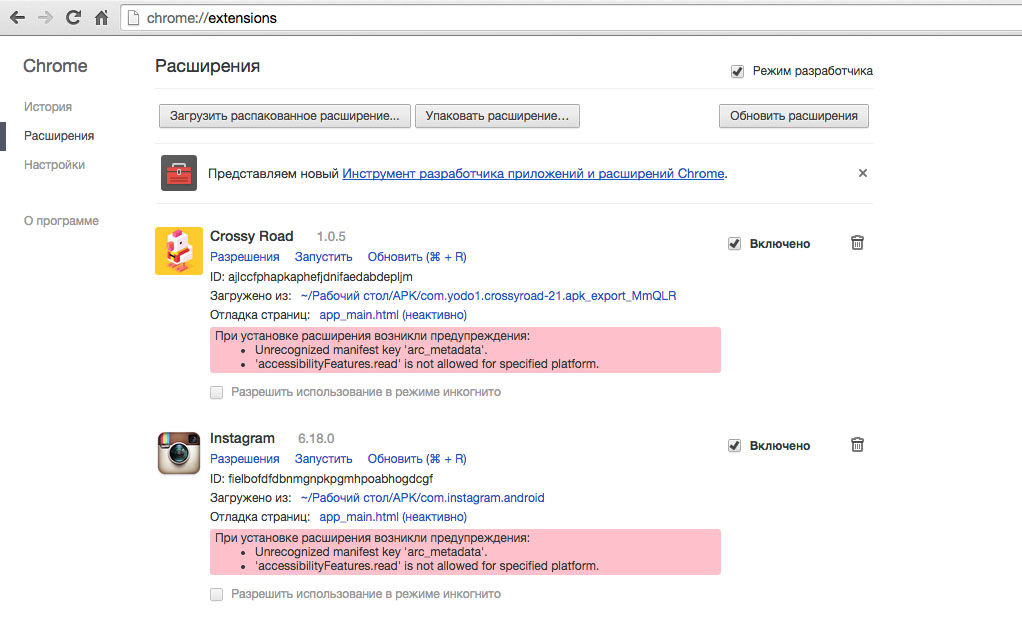This screenshot has height=617, width=1022.
Task: Click Запустить link for Instagram
Action: point(323,459)
